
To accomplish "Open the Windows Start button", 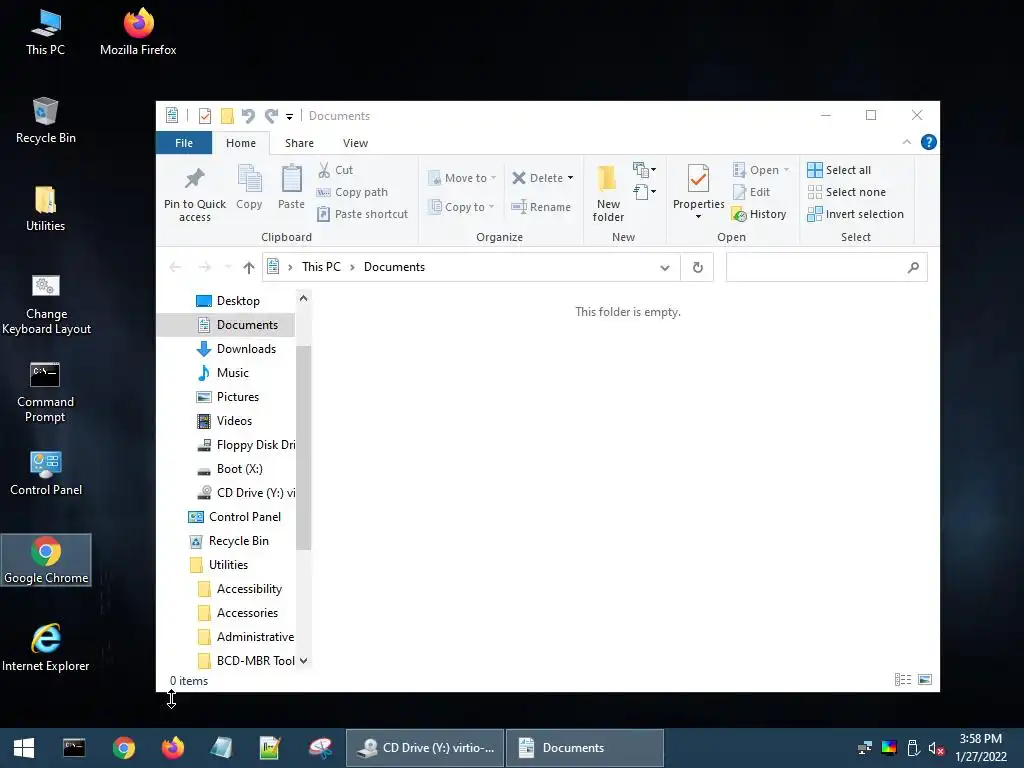I will (x=24, y=748).
